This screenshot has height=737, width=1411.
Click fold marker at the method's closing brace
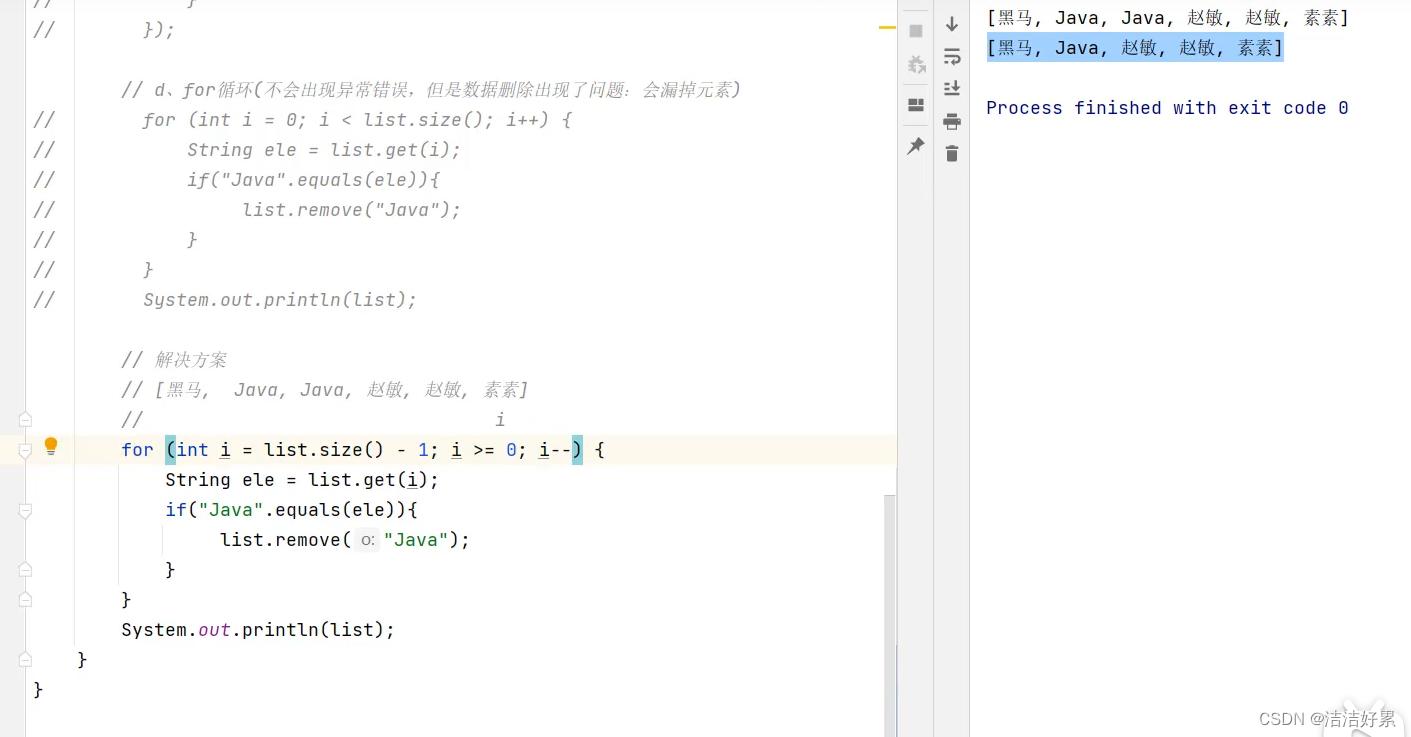coord(25,659)
